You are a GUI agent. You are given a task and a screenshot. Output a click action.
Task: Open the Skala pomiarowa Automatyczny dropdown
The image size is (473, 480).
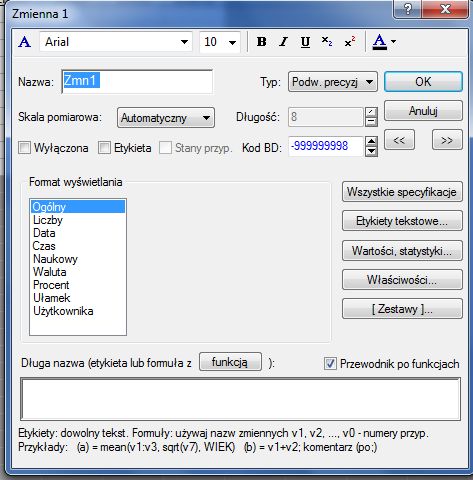point(166,118)
